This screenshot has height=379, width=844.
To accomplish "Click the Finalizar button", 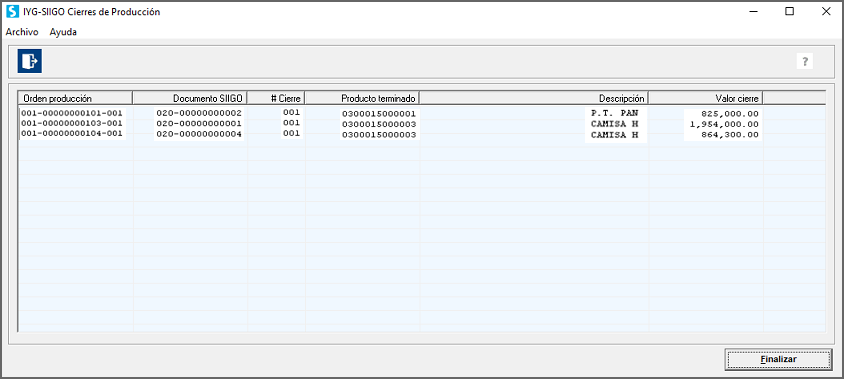I will 778,359.
